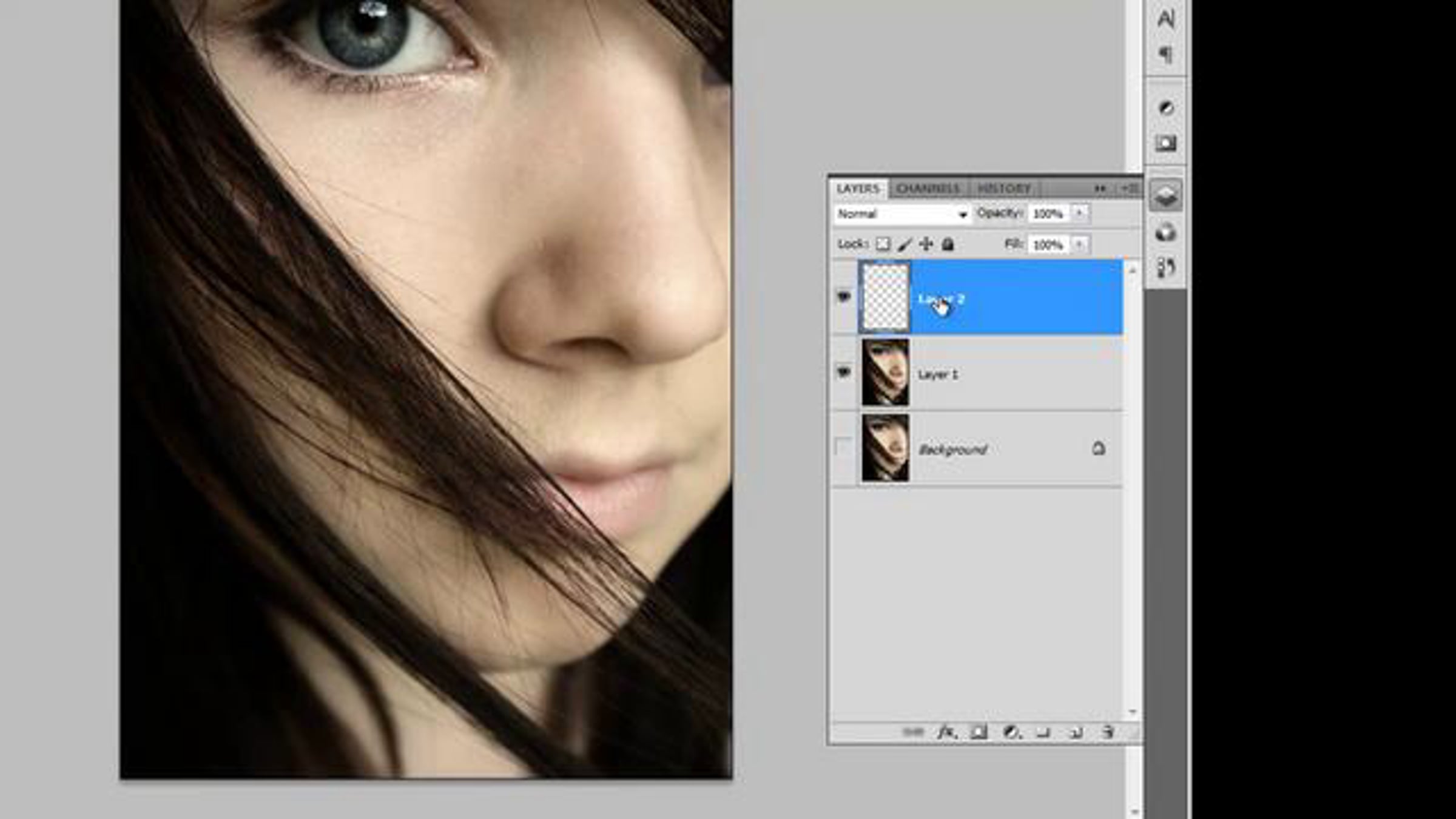Image resolution: width=1456 pixels, height=819 pixels.
Task: Open the Paragraph panel icon
Action: click(1165, 55)
